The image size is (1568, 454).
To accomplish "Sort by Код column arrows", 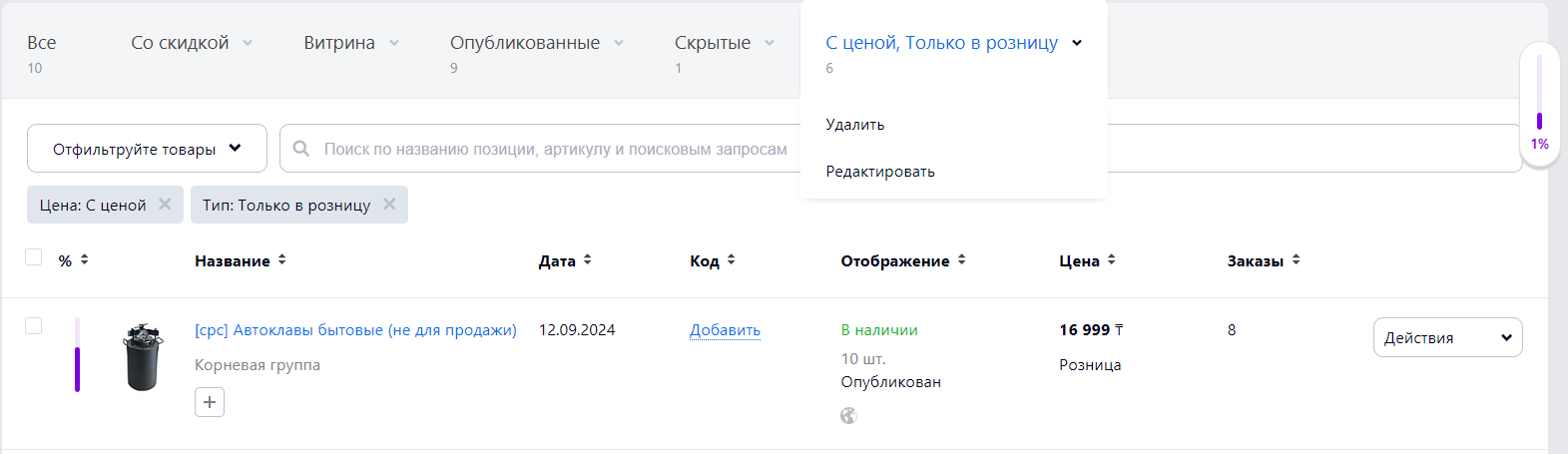I will (731, 259).
